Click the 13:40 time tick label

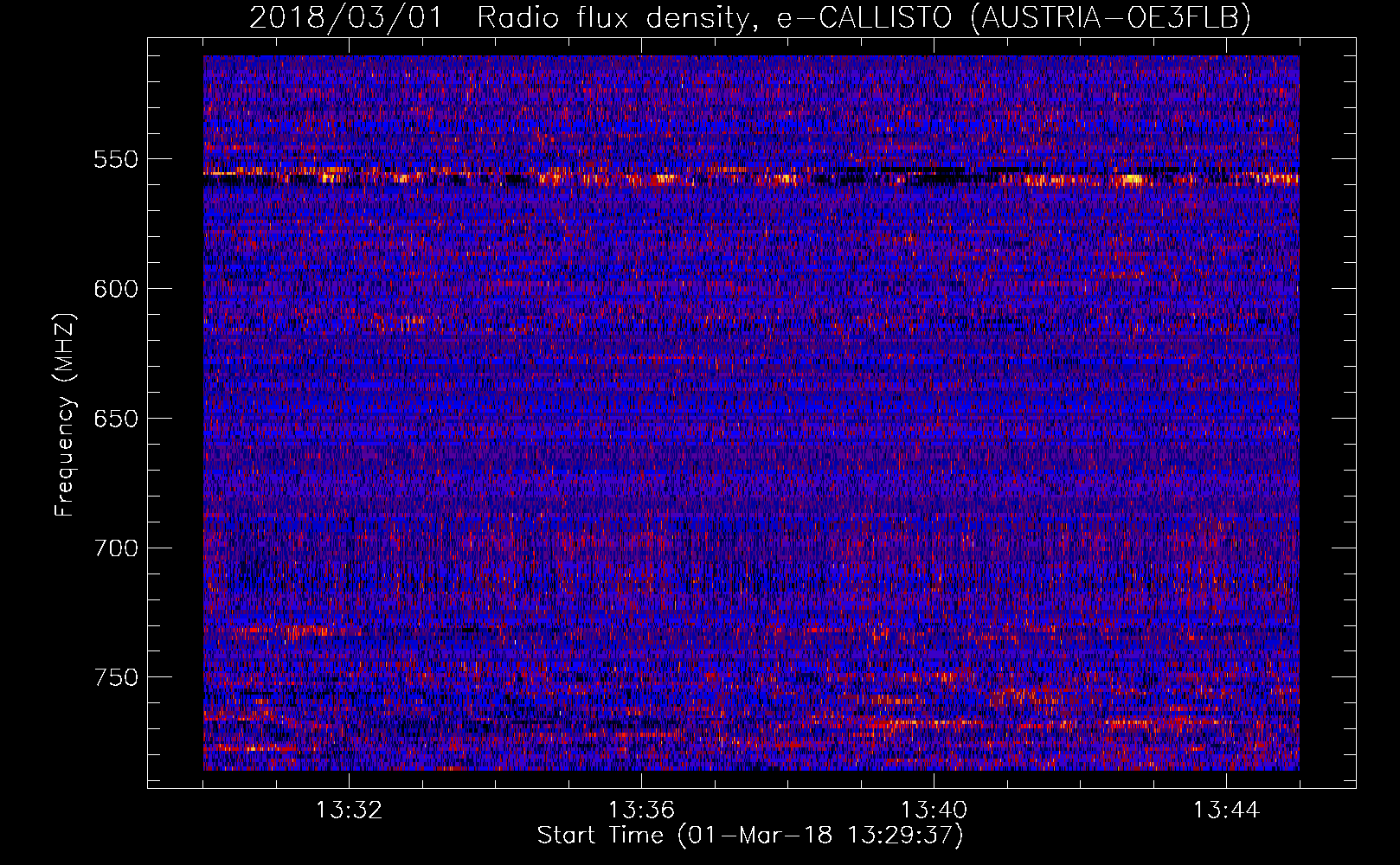coord(934,811)
